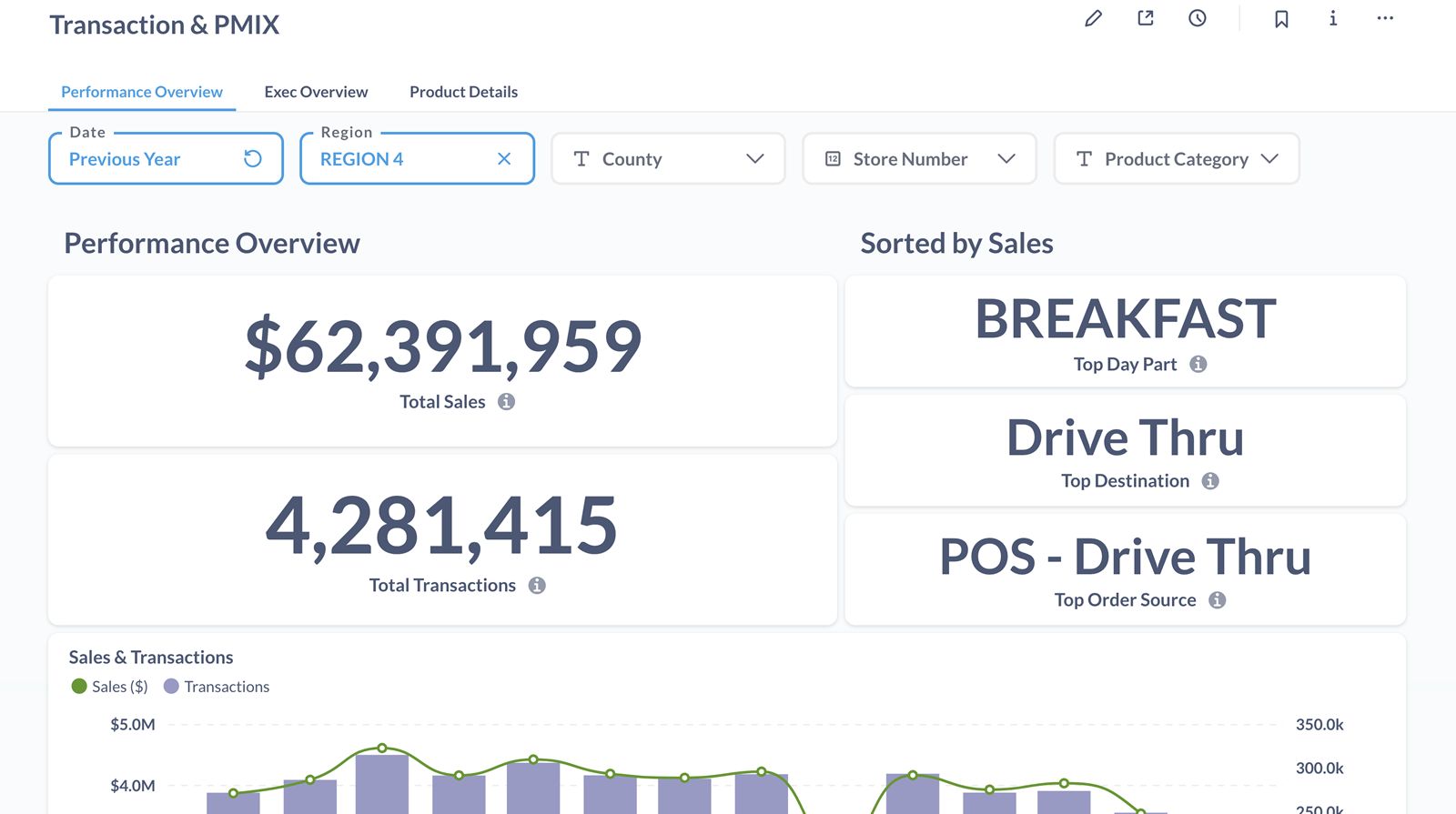Bookmark this dashboard
Viewport: 1456px width, 814px height.
[1281, 18]
